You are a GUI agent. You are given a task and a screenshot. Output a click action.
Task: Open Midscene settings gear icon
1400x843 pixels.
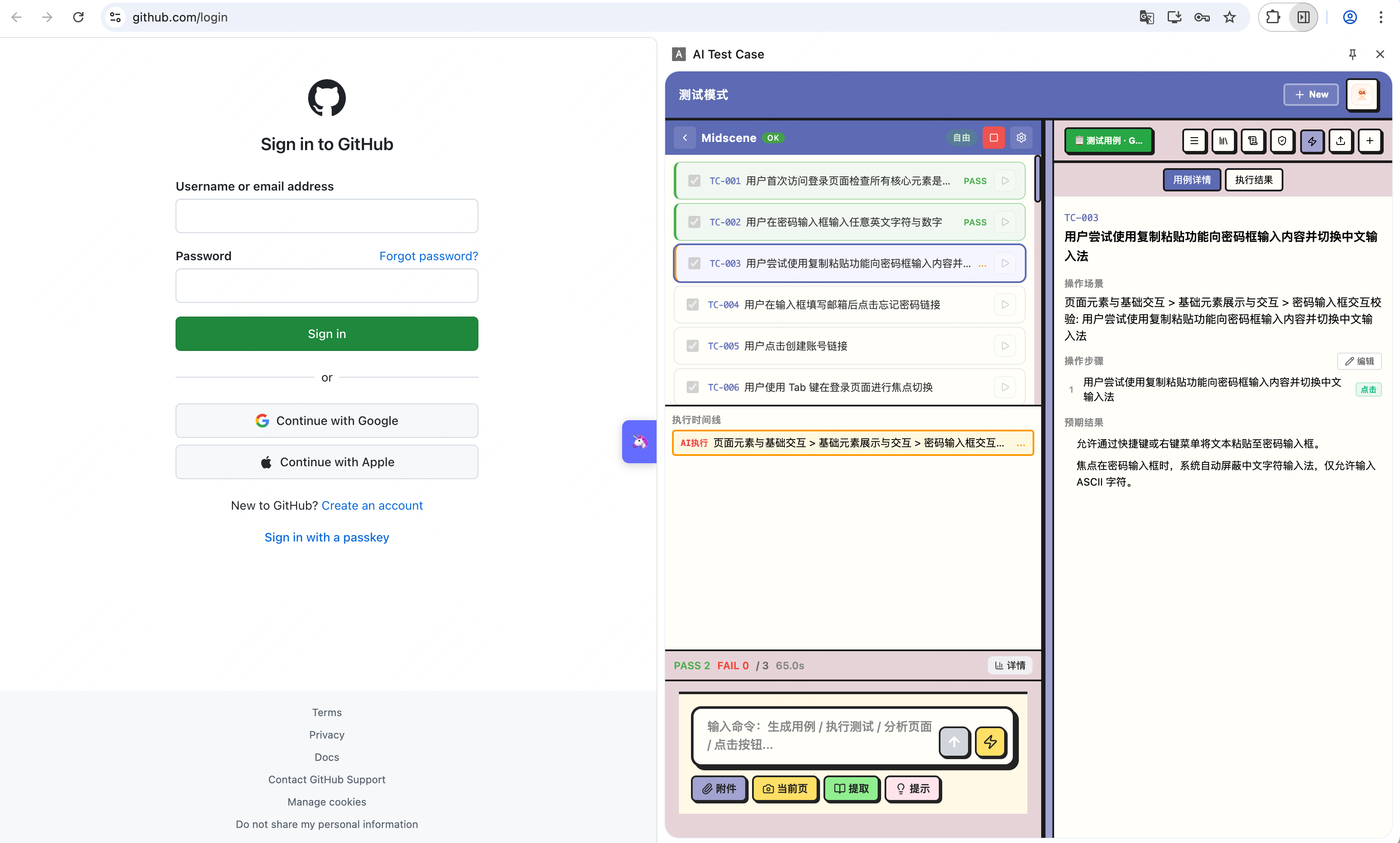[1021, 138]
